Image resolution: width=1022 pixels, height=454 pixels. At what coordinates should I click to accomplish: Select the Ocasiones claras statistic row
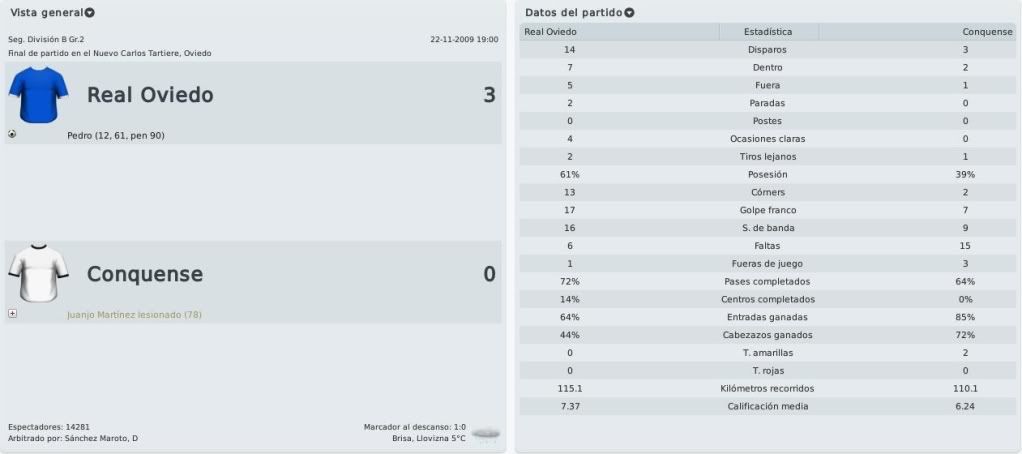pyautogui.click(x=768, y=139)
